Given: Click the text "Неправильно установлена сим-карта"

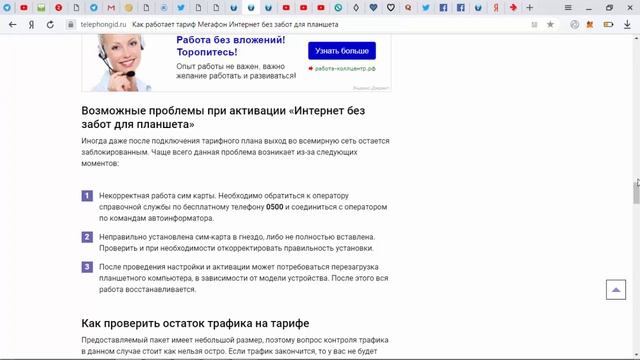Looking at the screenshot, I should (x=166, y=237).
